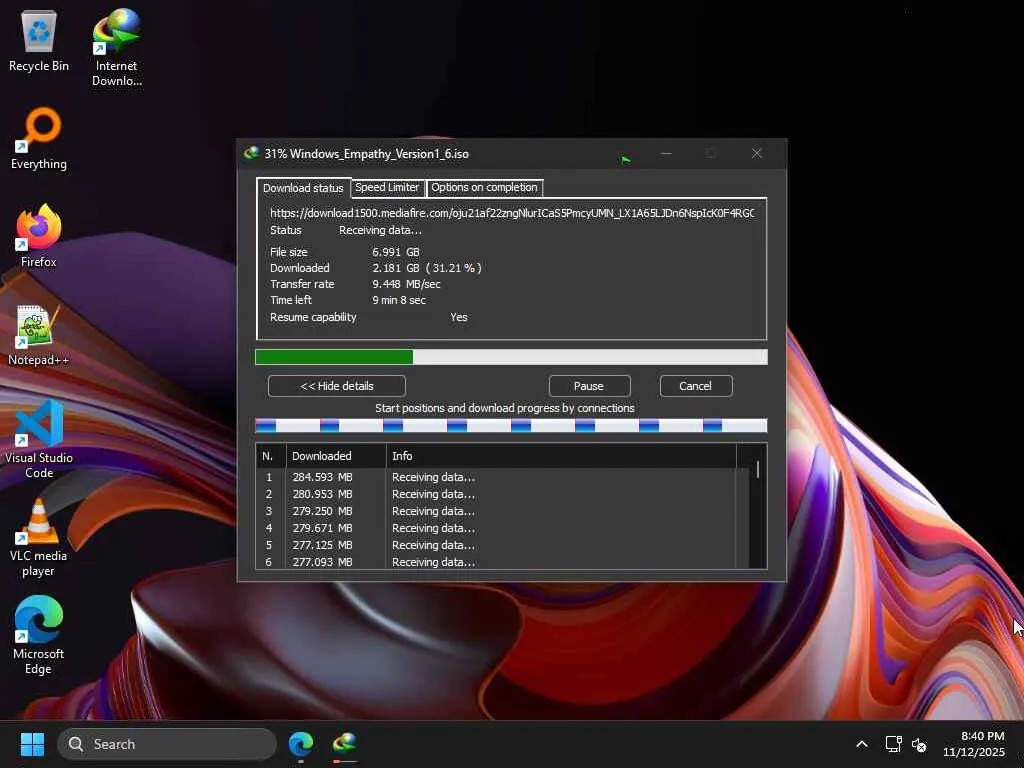Image resolution: width=1024 pixels, height=768 pixels.
Task: Open the Recycle Bin desktop icon
Action: (x=39, y=40)
